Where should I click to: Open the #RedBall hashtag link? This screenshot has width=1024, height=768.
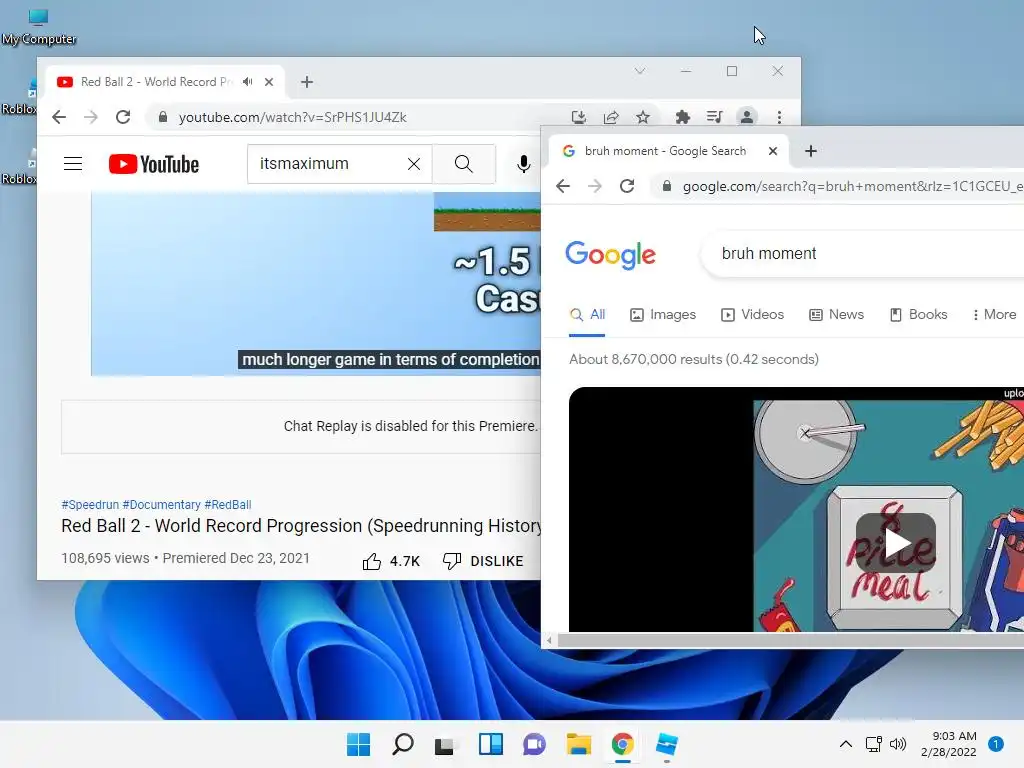(228, 505)
